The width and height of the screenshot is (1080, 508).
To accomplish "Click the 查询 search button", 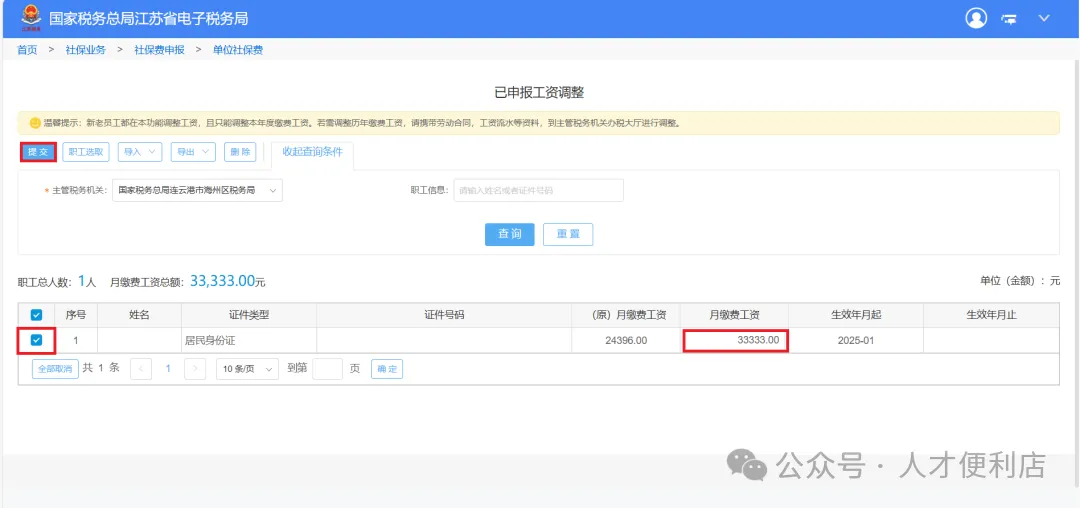I will 510,234.
